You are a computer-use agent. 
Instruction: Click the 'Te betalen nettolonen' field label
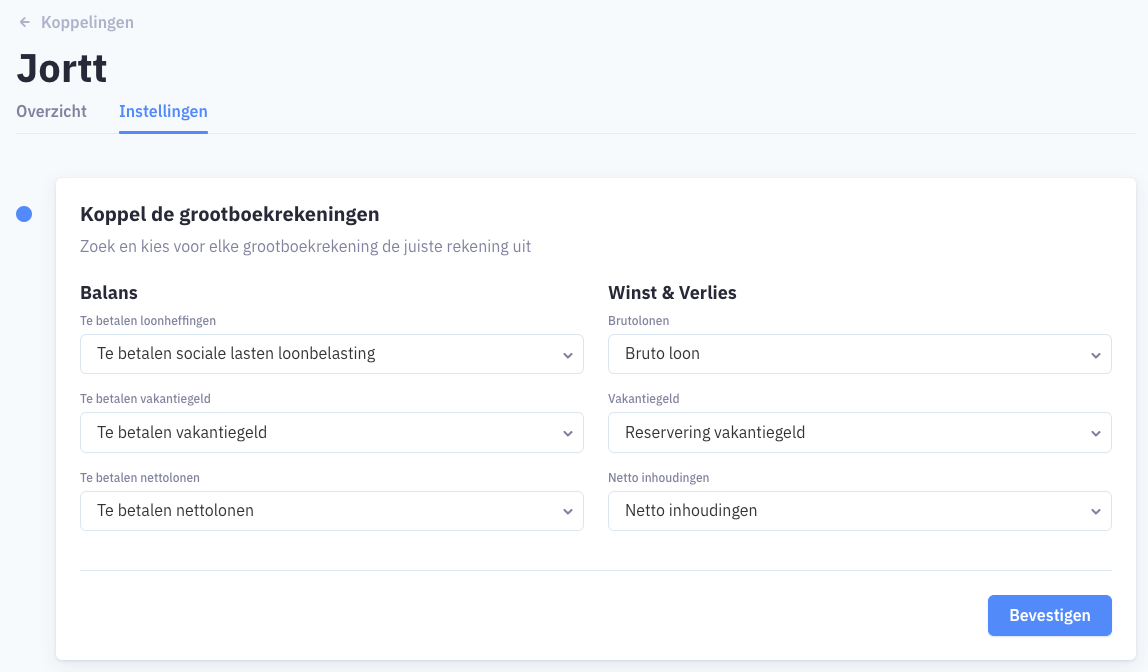click(x=140, y=478)
